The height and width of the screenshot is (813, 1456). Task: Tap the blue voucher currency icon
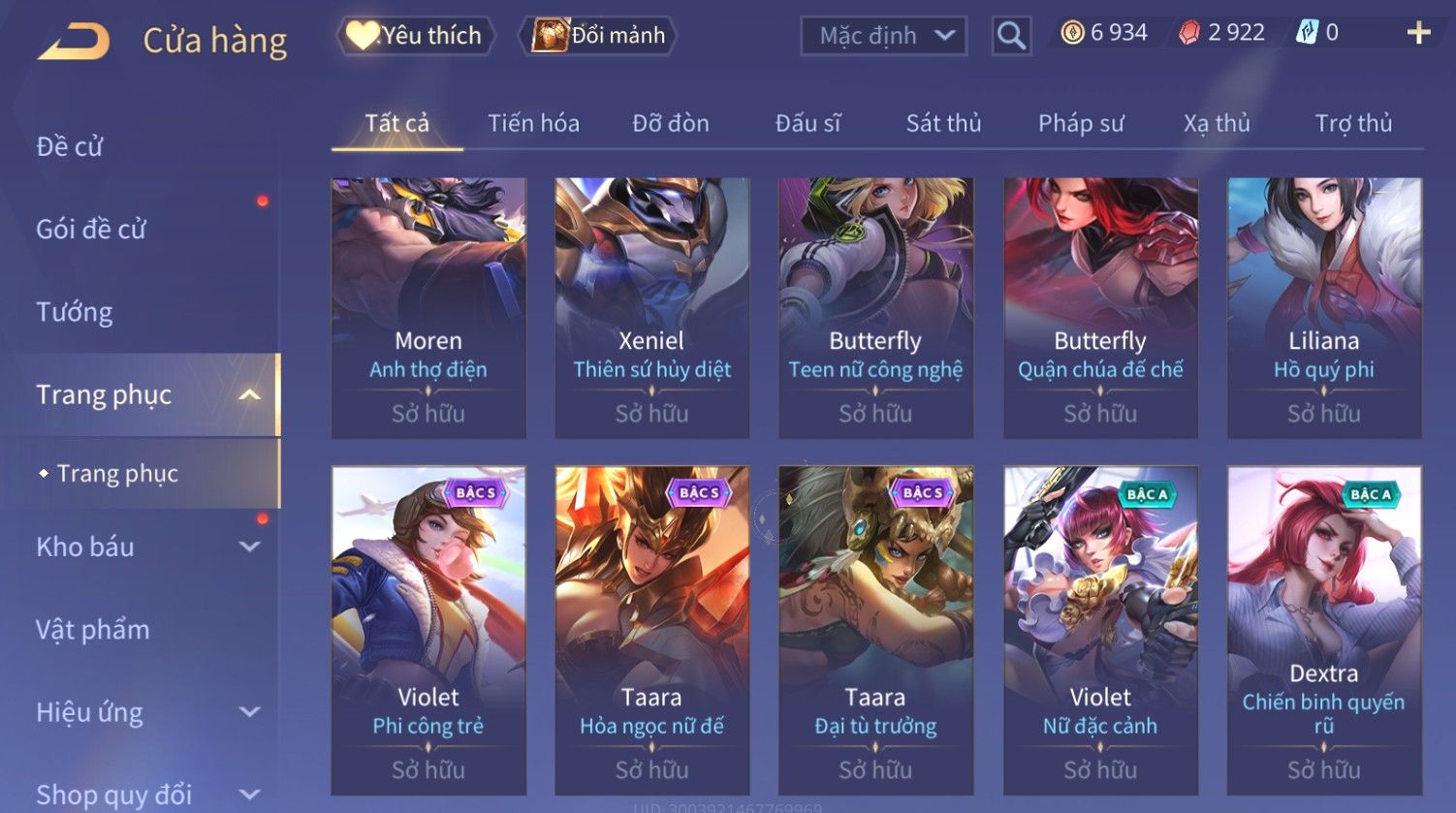click(1307, 33)
